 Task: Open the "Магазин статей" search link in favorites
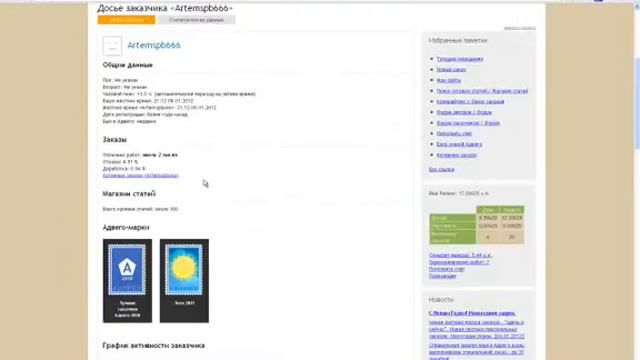pos(482,91)
